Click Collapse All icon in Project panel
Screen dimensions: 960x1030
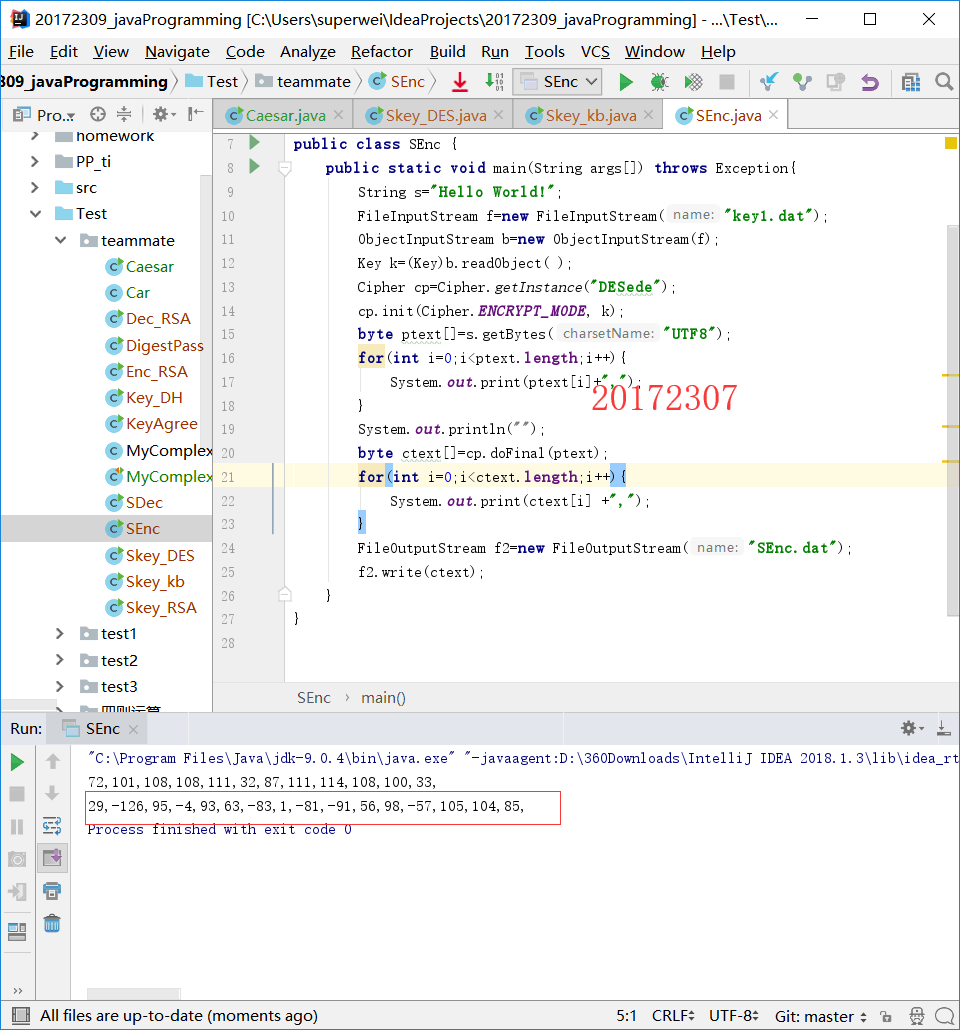[x=124, y=114]
